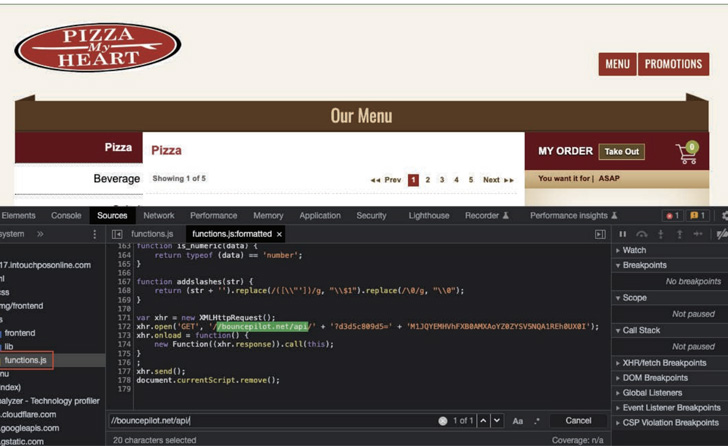
Task: Close the functions.js:formatted tab
Action: point(279,234)
